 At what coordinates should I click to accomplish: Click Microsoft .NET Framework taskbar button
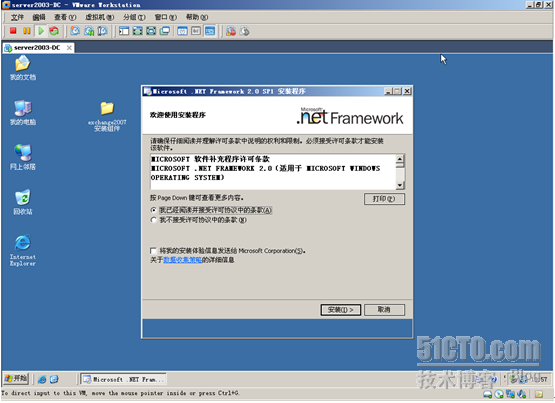pyautogui.click(x=124, y=380)
